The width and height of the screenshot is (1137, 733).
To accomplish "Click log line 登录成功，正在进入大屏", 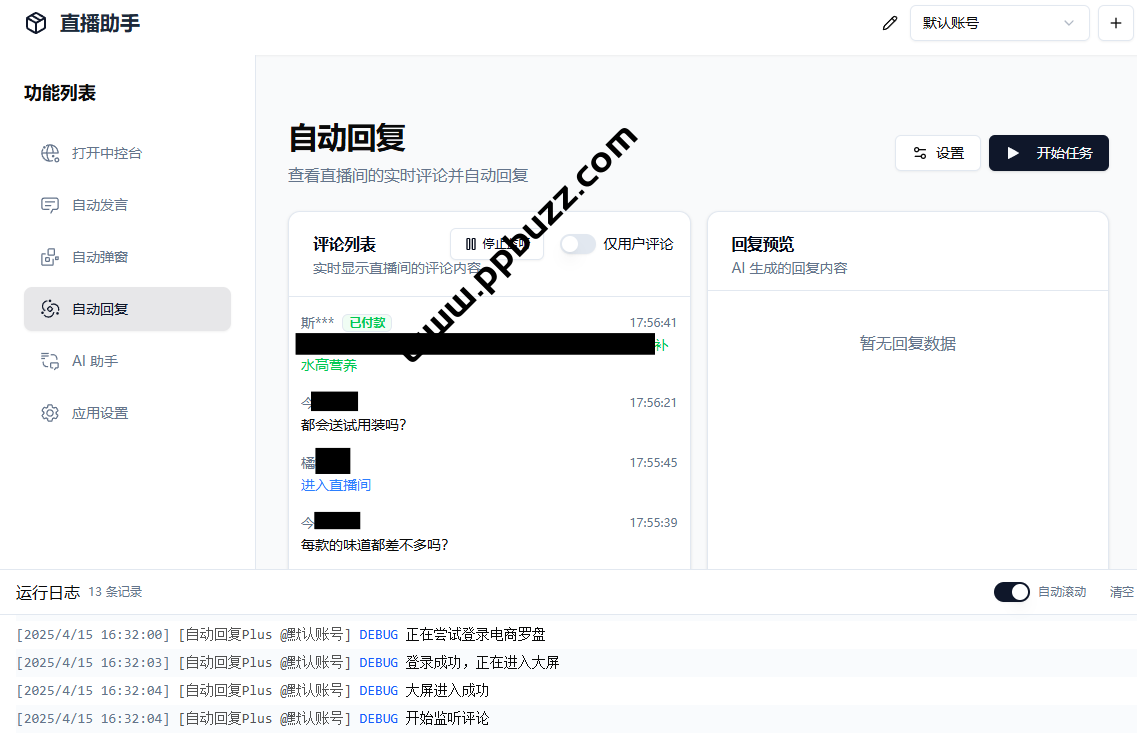I will coord(482,663).
